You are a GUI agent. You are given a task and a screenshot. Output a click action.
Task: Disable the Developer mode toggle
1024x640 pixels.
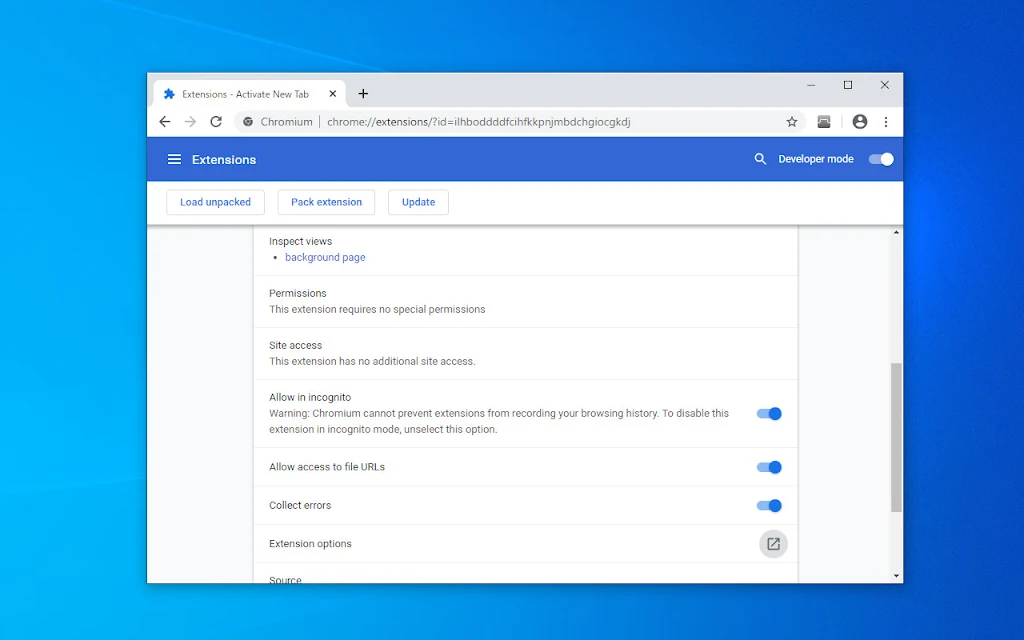click(881, 159)
